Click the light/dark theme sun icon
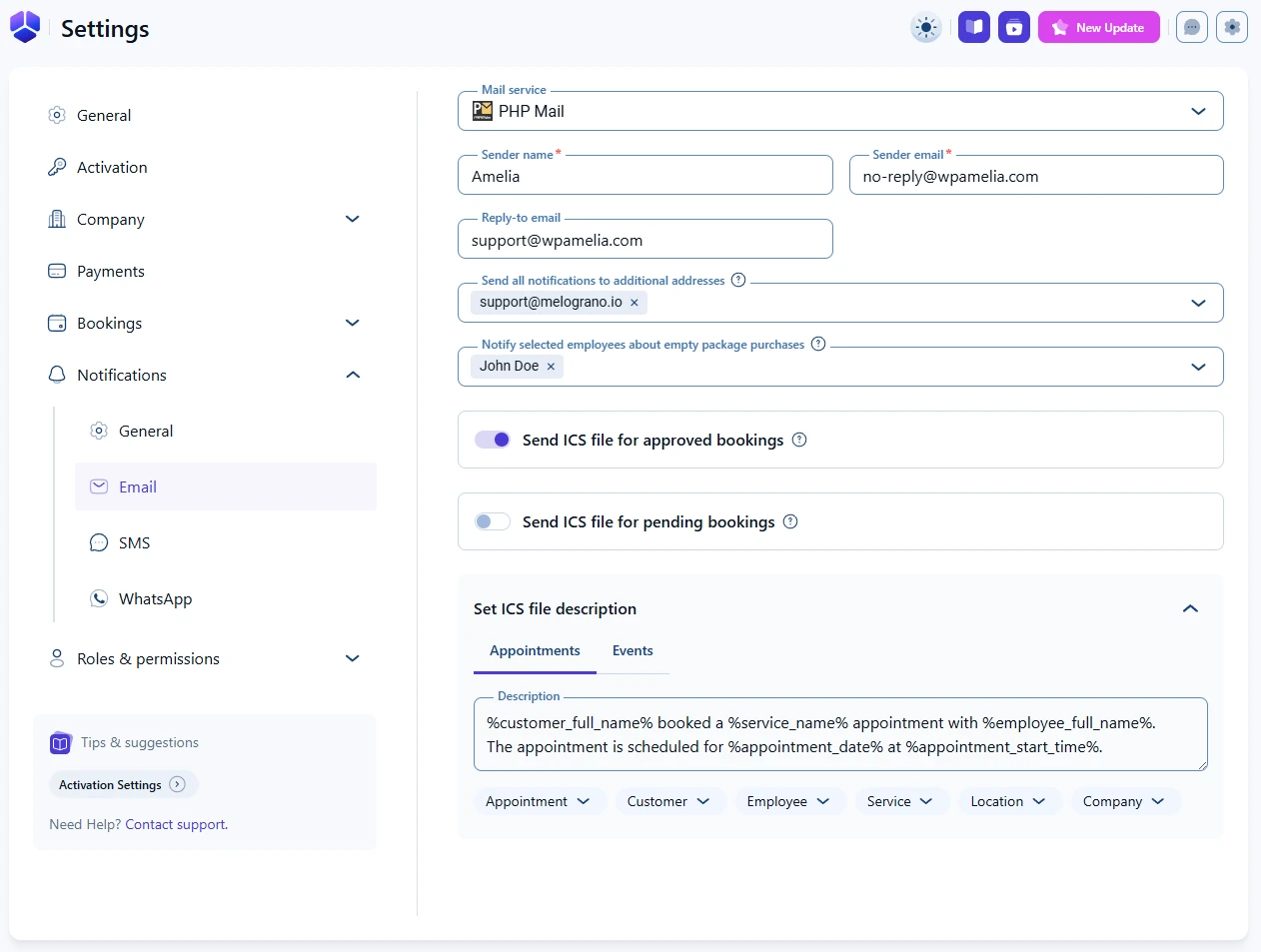1261x952 pixels. (x=926, y=28)
